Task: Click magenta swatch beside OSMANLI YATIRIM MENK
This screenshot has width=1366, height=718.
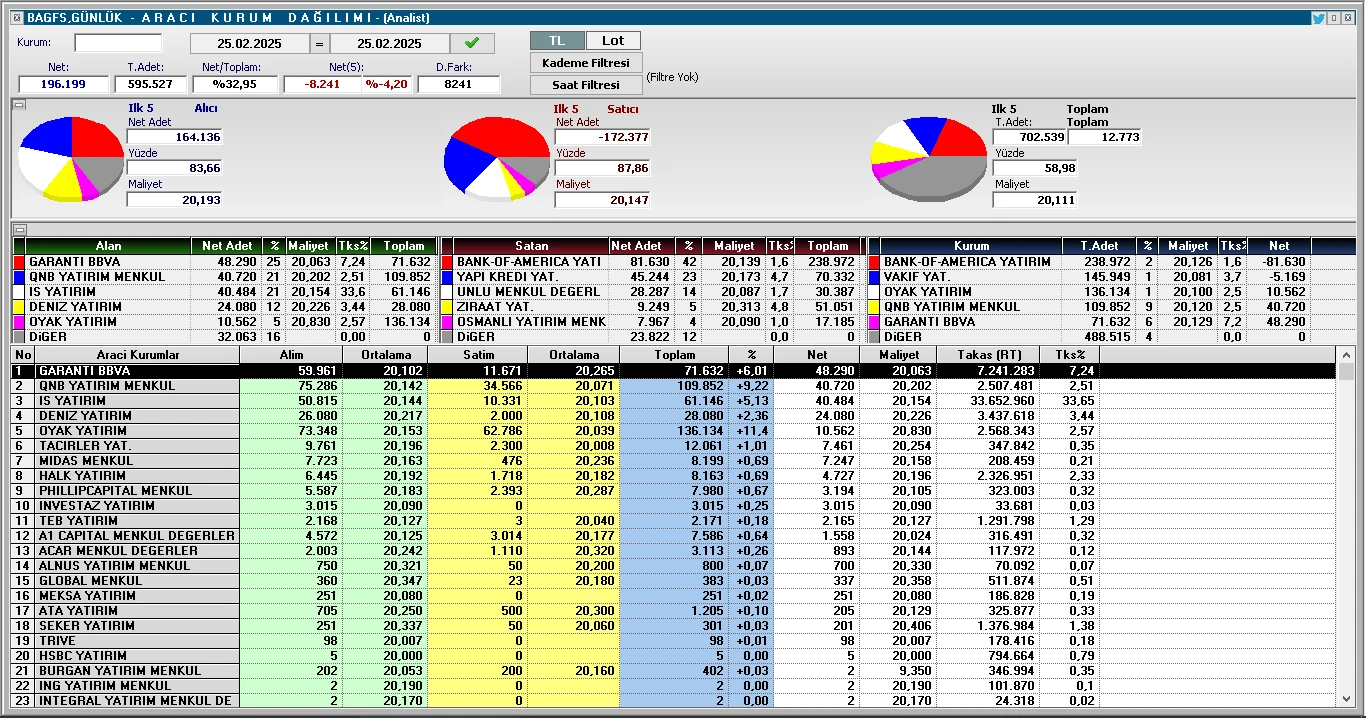Action: pyautogui.click(x=446, y=322)
